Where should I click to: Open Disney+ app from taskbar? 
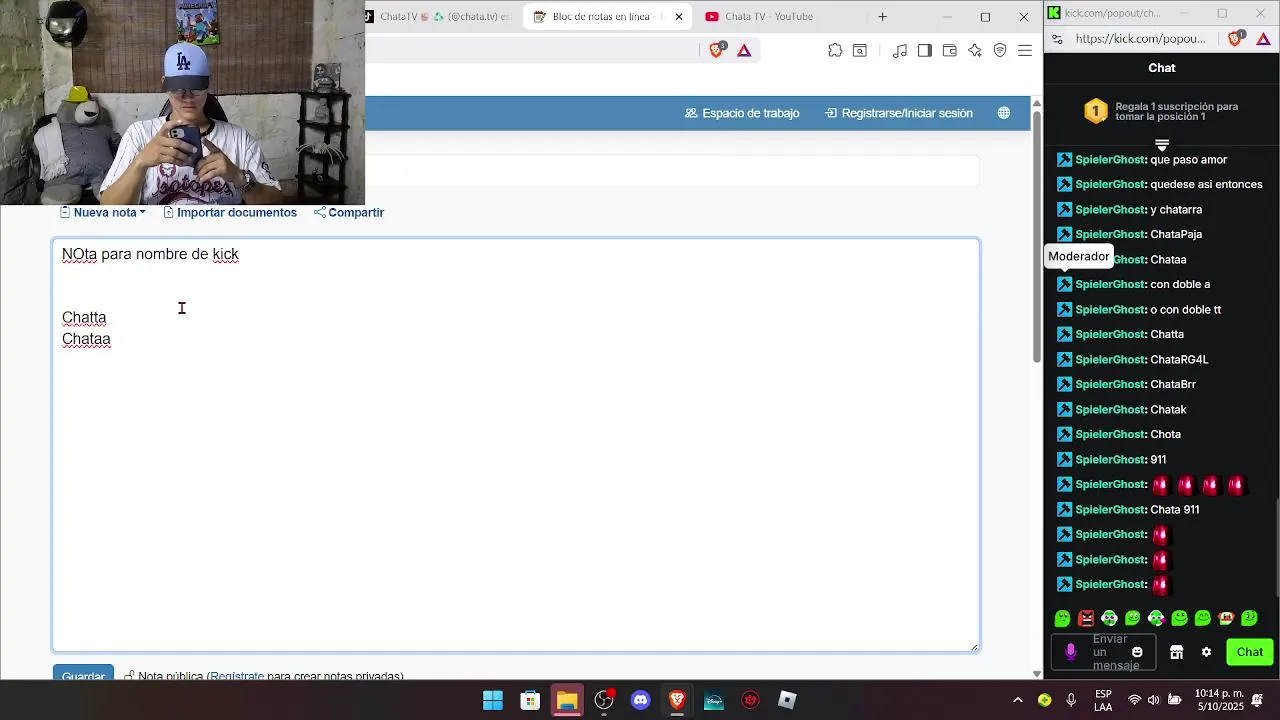[x=714, y=700]
